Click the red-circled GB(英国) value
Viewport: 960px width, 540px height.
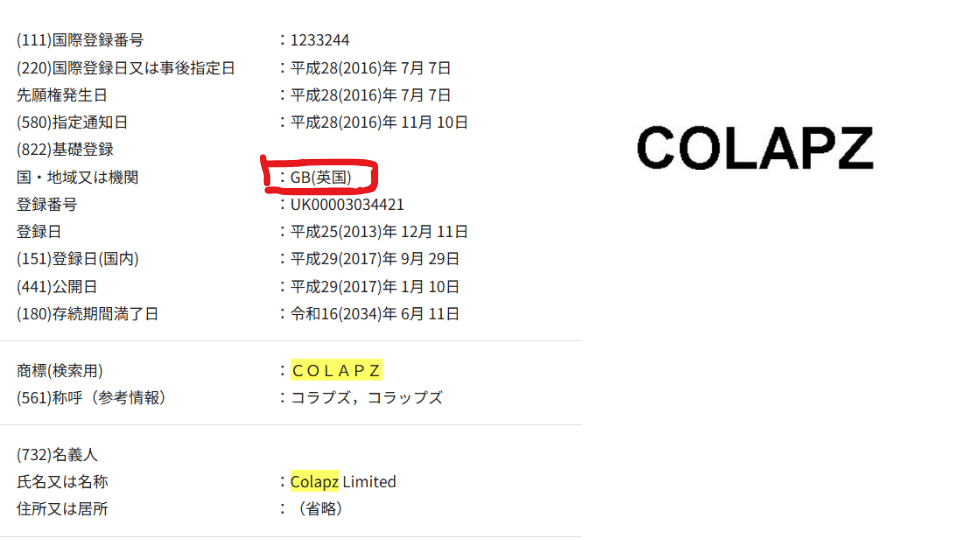point(321,177)
